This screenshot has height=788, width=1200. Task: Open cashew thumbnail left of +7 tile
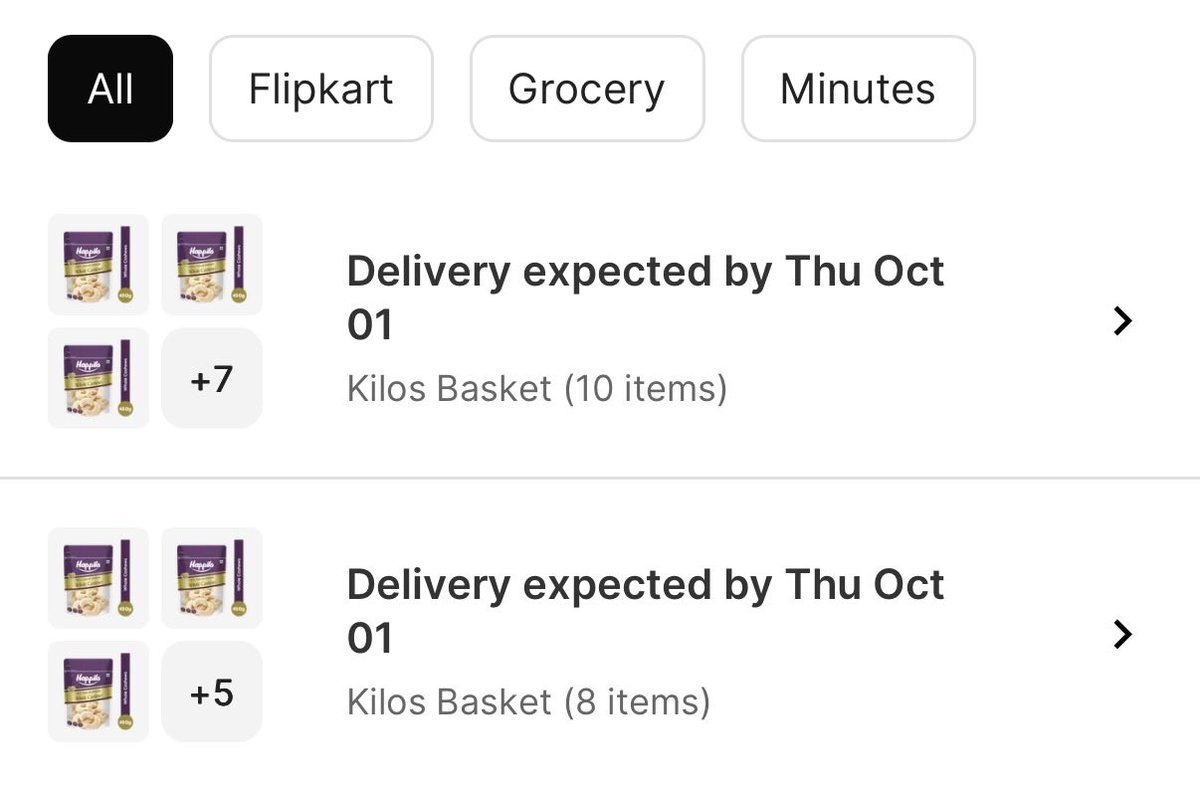(x=98, y=379)
